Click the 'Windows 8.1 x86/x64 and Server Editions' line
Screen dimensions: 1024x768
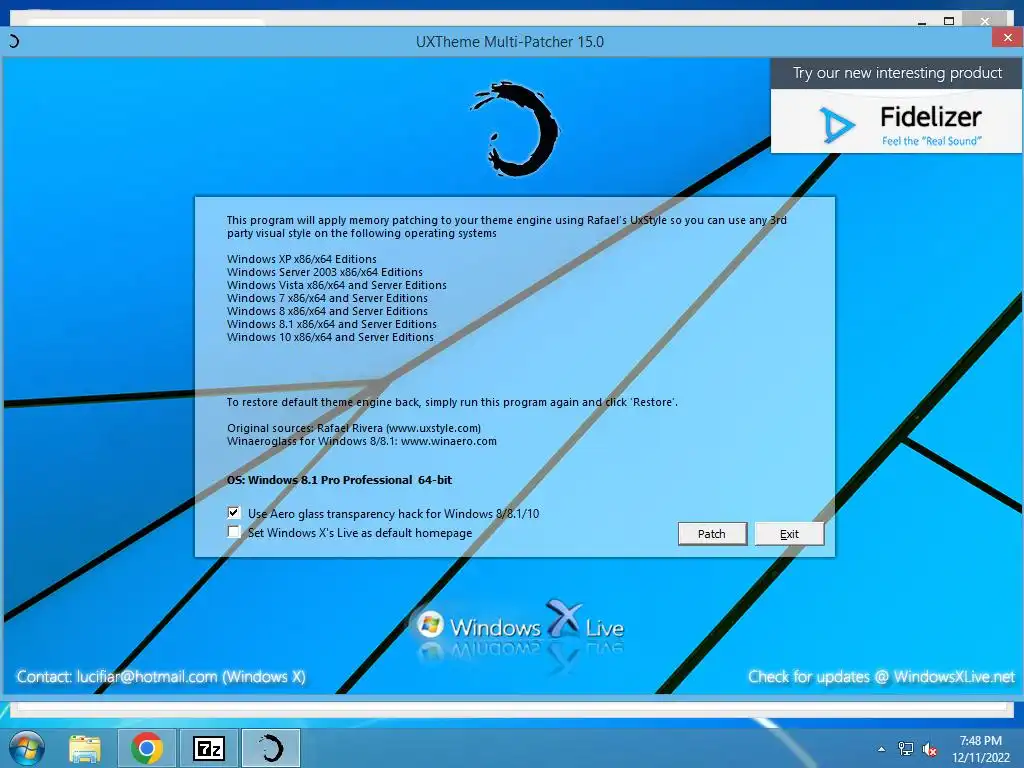coord(332,324)
